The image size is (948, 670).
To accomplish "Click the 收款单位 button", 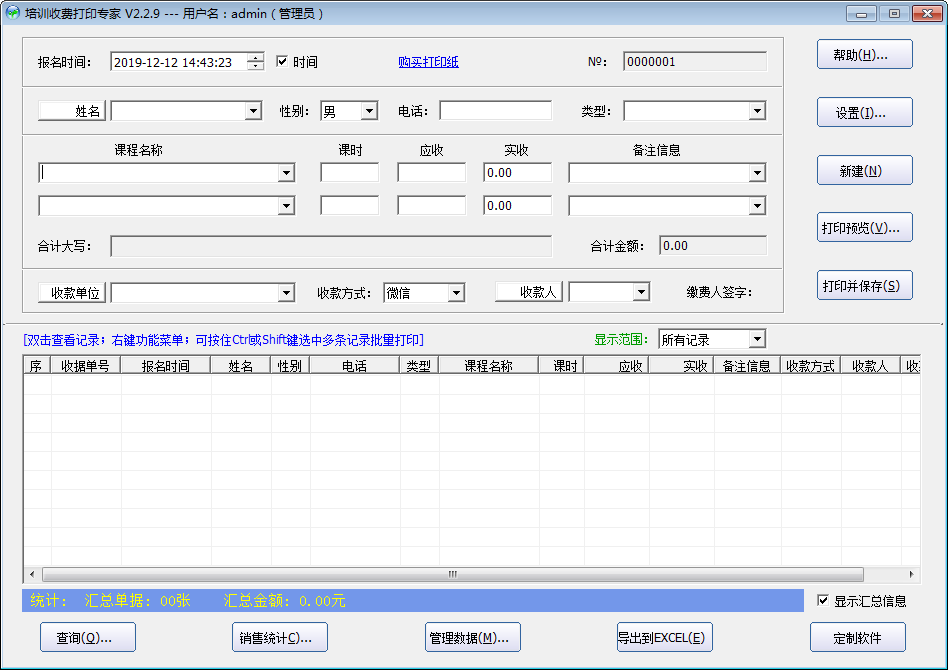I will tap(72, 293).
